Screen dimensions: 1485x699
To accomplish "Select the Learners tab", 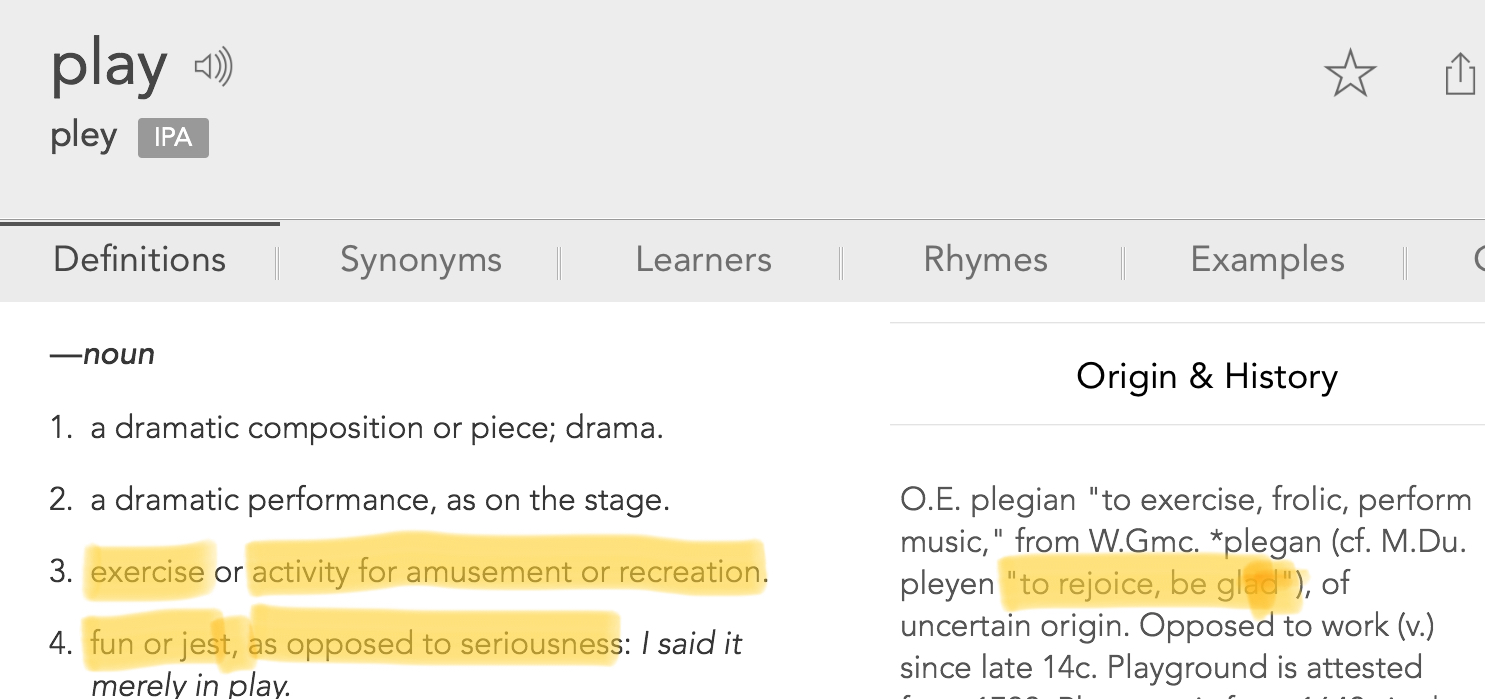I will pyautogui.click(x=703, y=260).
